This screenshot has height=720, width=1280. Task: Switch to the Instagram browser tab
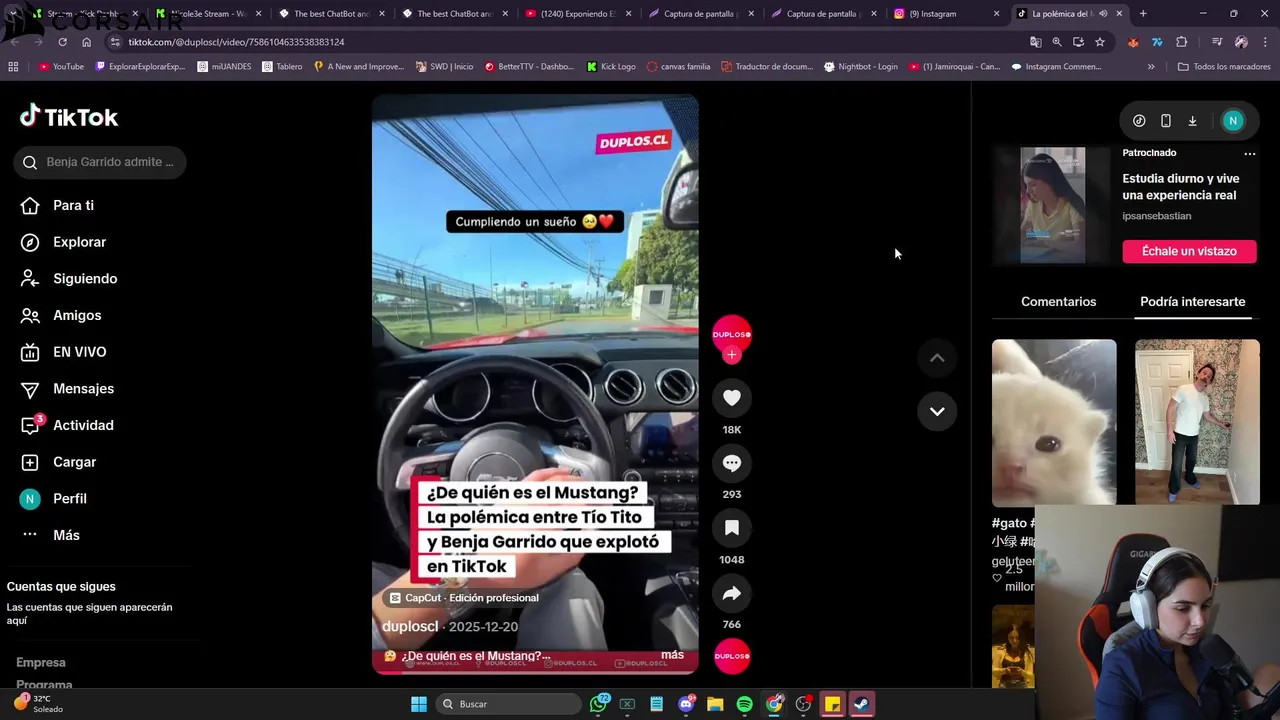point(945,14)
